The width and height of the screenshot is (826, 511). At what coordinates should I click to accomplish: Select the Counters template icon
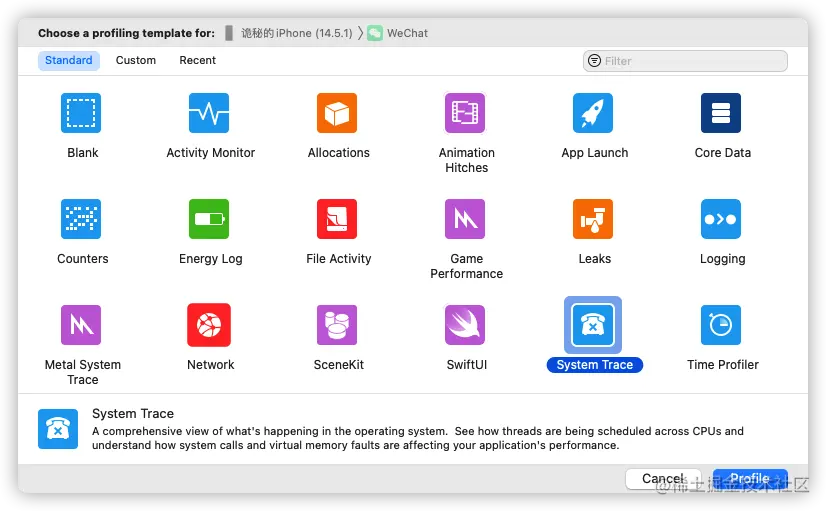click(x=81, y=219)
